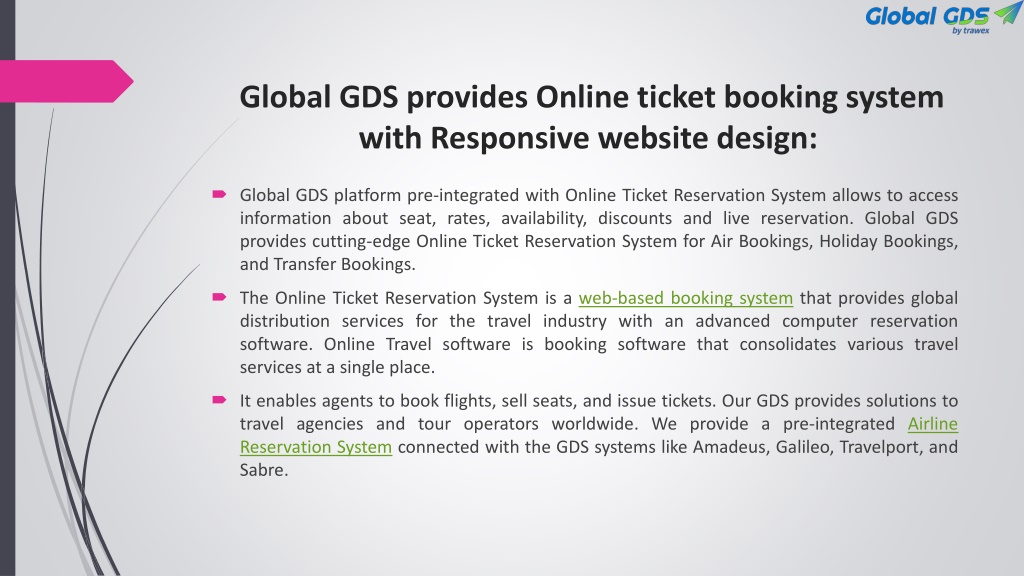Click the text 'and Transfer Bookings.'
This screenshot has height=576, width=1024.
pyautogui.click(x=327, y=264)
